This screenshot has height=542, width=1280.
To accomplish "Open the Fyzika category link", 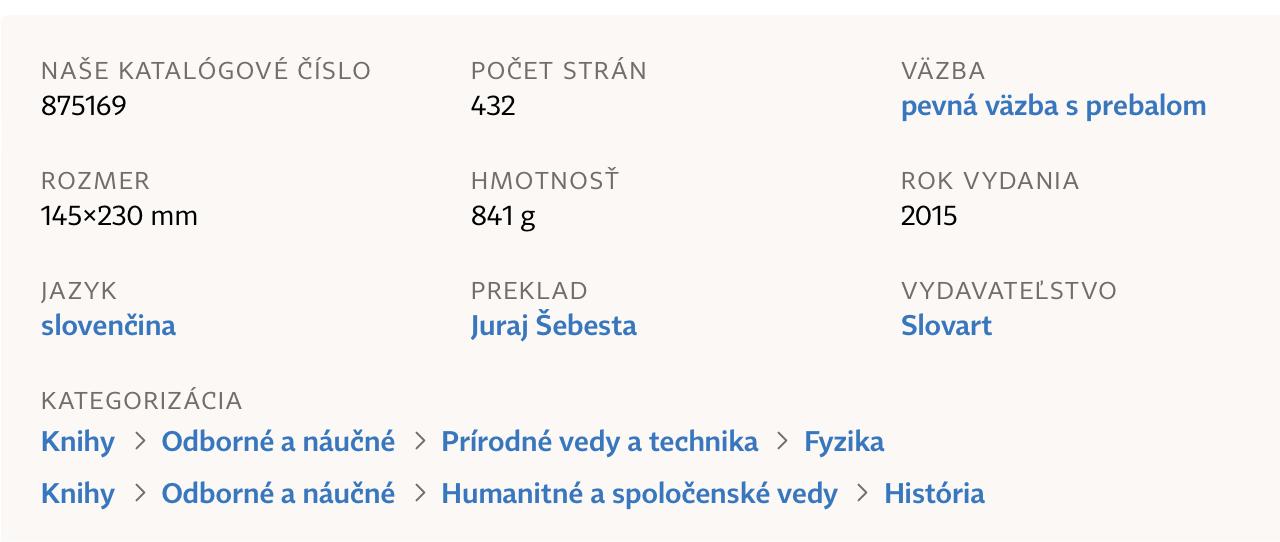I will (844, 442).
